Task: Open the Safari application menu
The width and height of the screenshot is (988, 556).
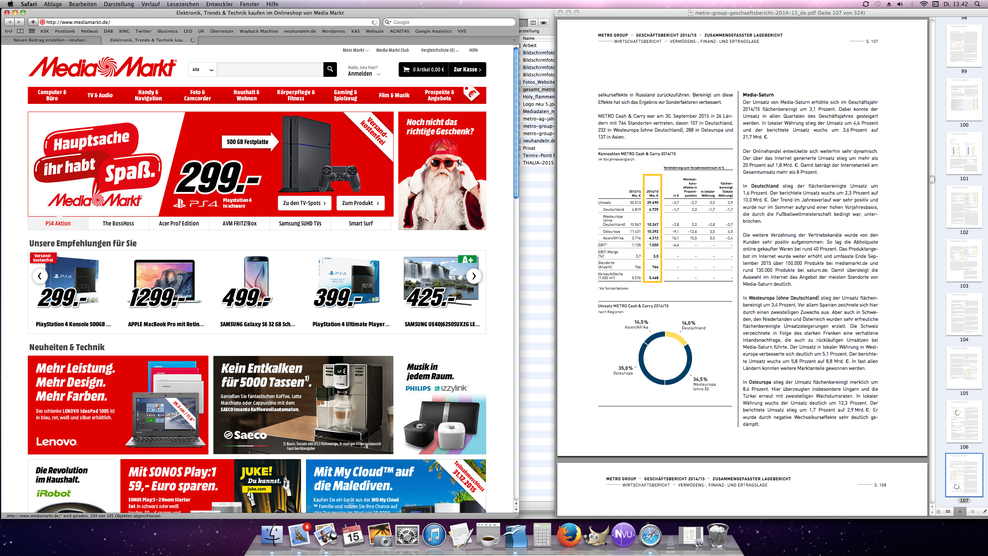Action: tap(28, 4)
